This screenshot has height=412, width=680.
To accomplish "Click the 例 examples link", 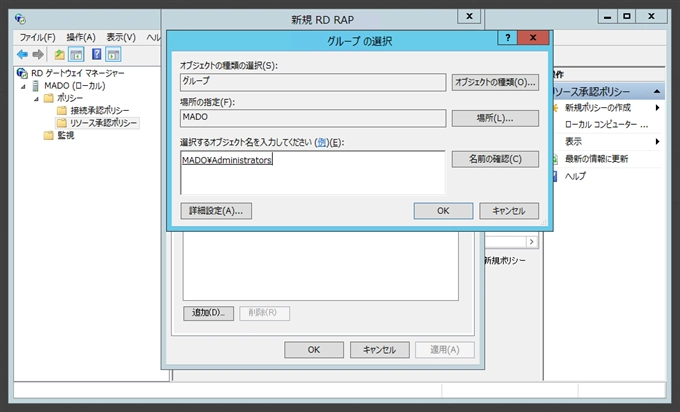I will click(321, 142).
